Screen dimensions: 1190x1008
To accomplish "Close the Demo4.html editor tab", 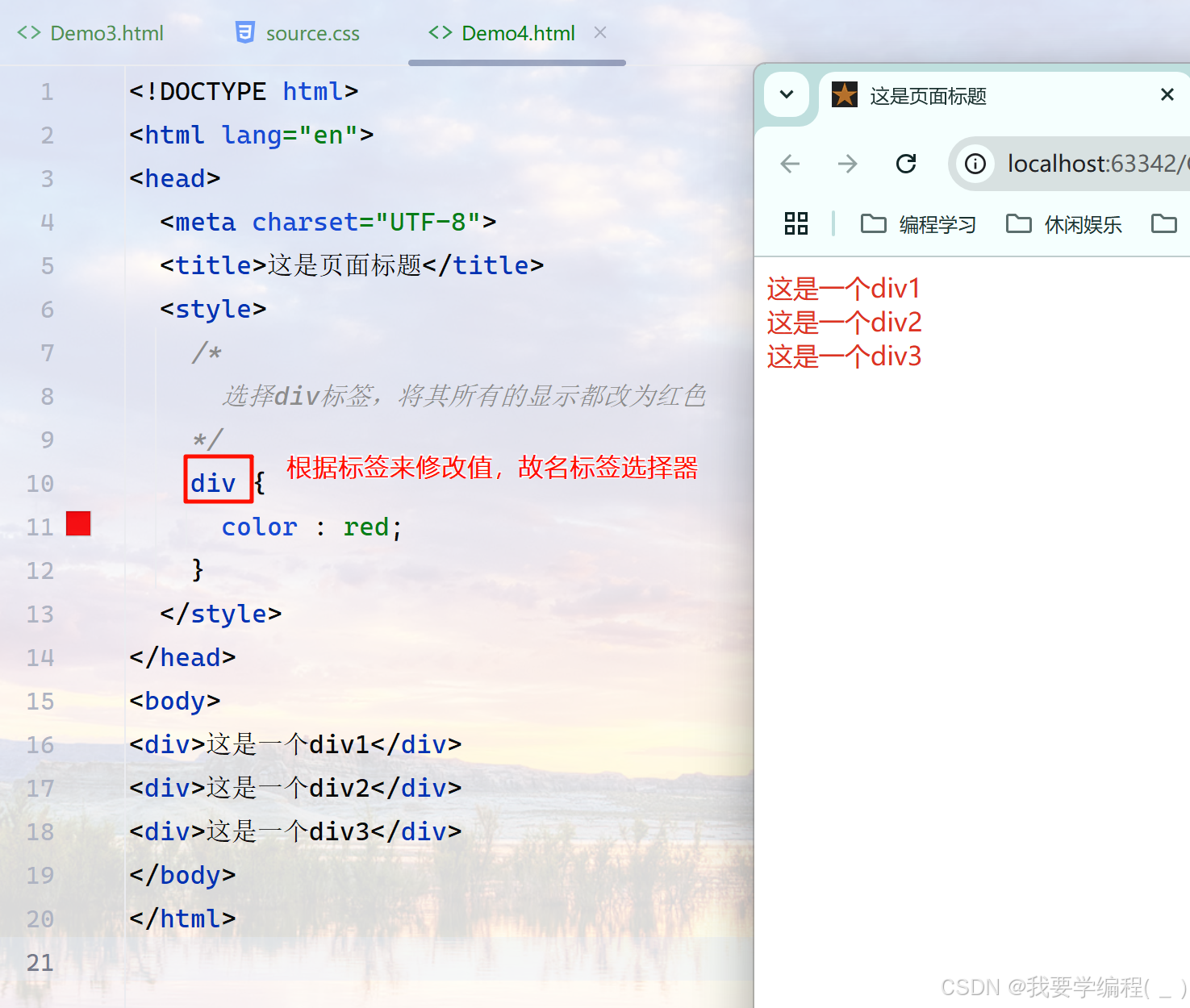I will [x=600, y=32].
